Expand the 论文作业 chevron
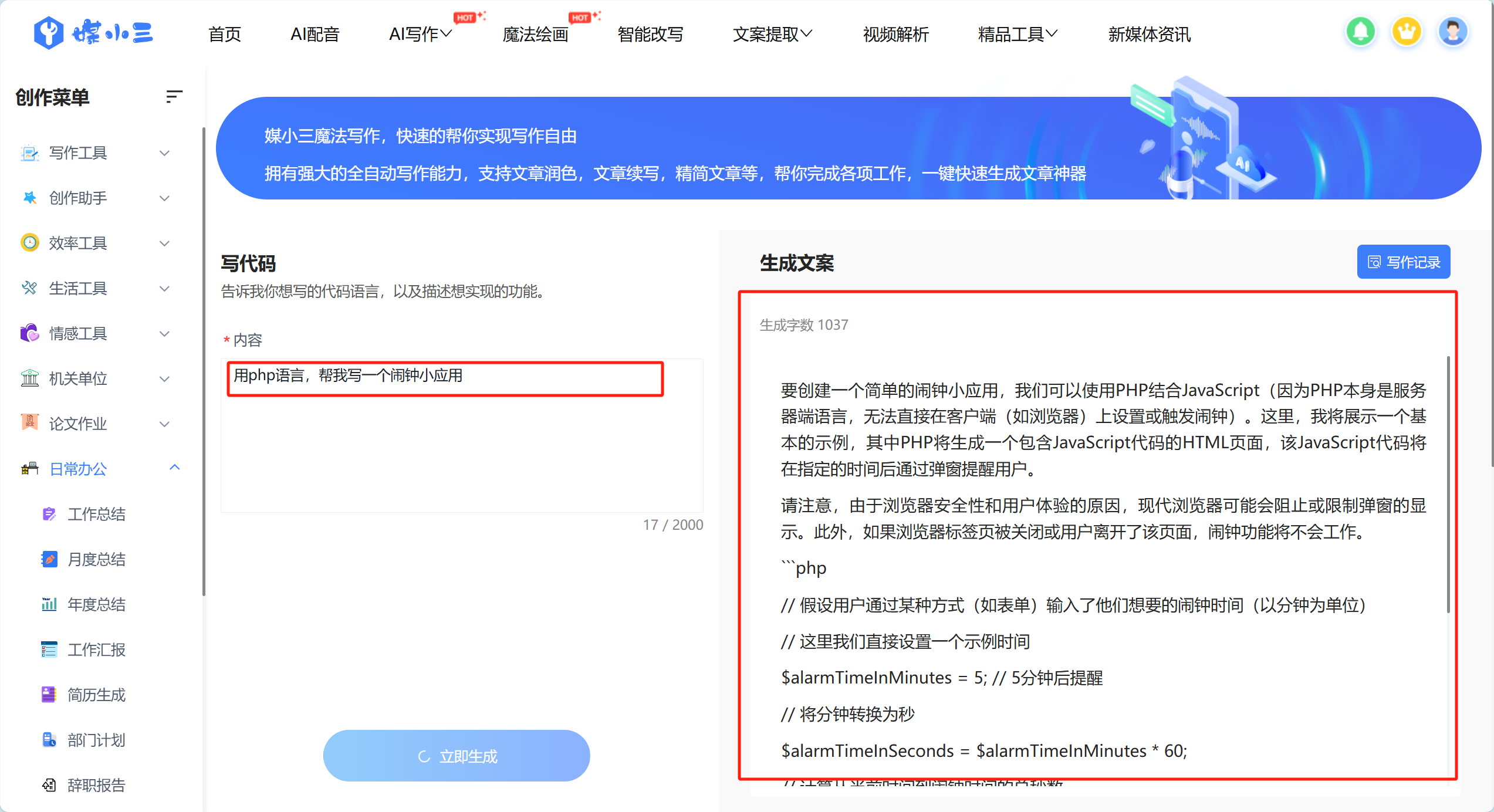This screenshot has height=812, width=1494. [x=165, y=424]
